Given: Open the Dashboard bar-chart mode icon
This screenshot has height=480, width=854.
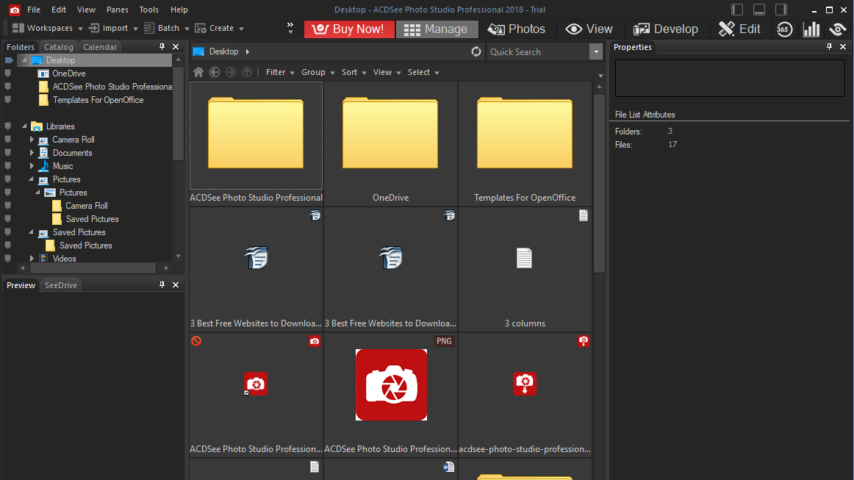Looking at the screenshot, I should coord(811,29).
